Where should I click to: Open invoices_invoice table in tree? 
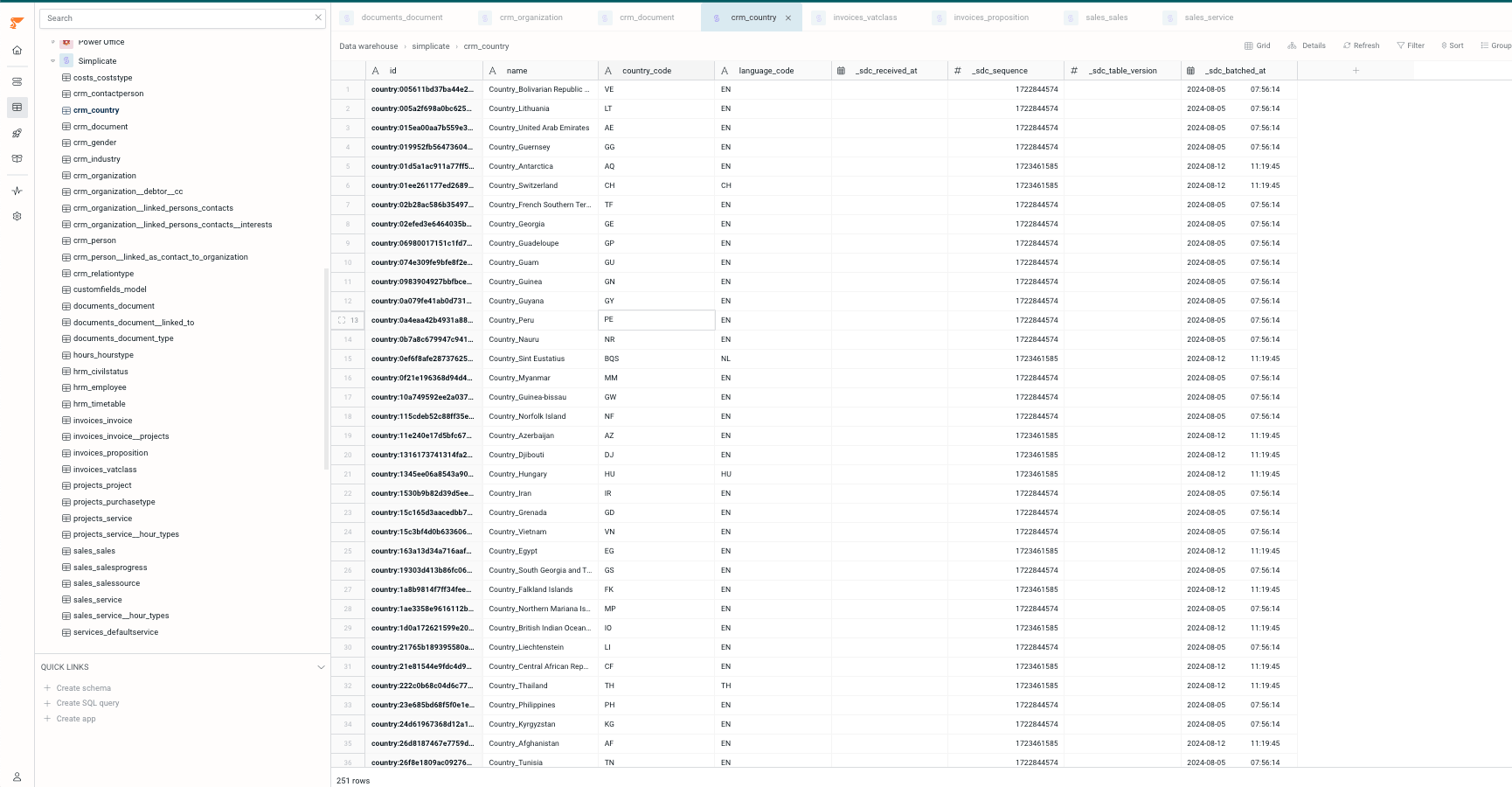coord(102,421)
